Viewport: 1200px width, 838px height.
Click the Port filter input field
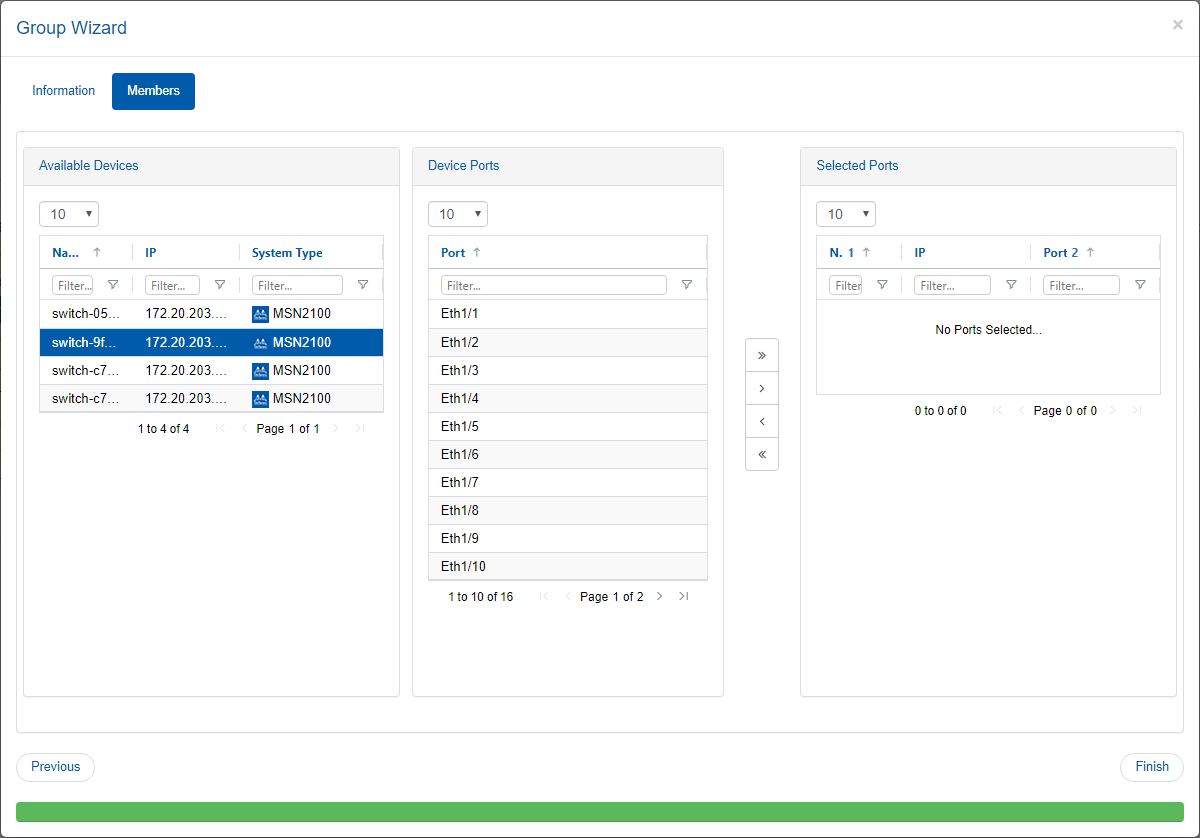(554, 285)
